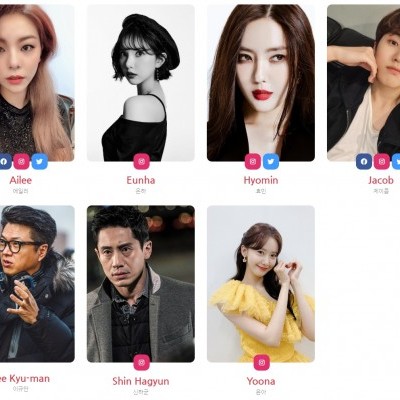Click the Ailee name link
400x400 pixels.
point(21,180)
